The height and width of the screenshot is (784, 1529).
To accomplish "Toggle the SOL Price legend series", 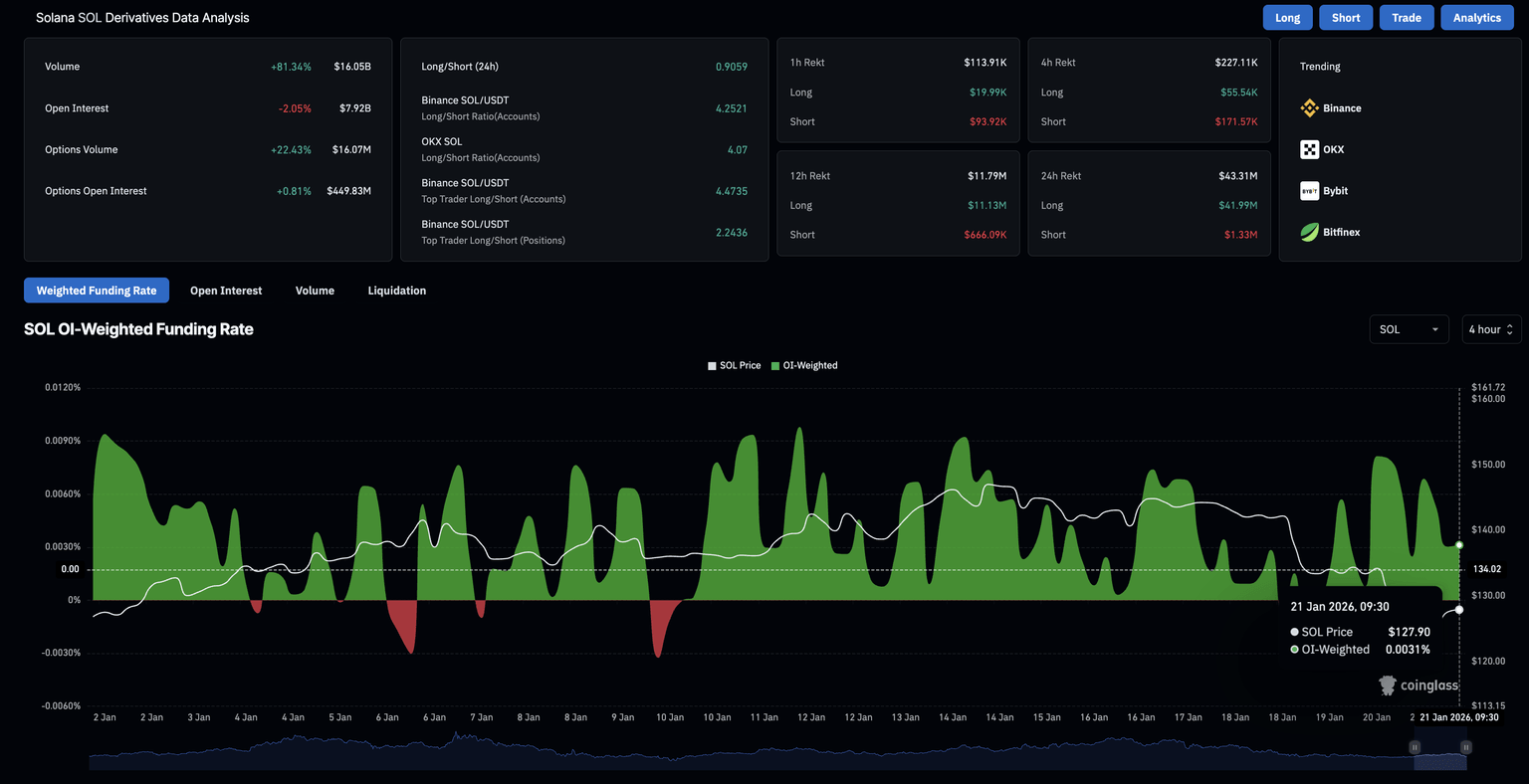I will [734, 365].
